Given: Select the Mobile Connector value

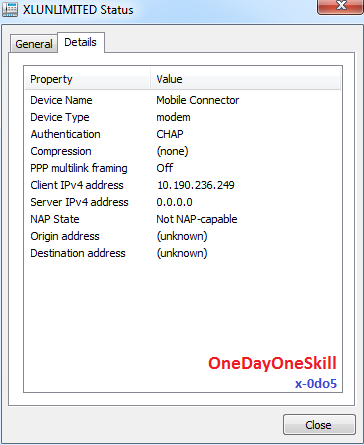Looking at the screenshot, I should [198, 100].
